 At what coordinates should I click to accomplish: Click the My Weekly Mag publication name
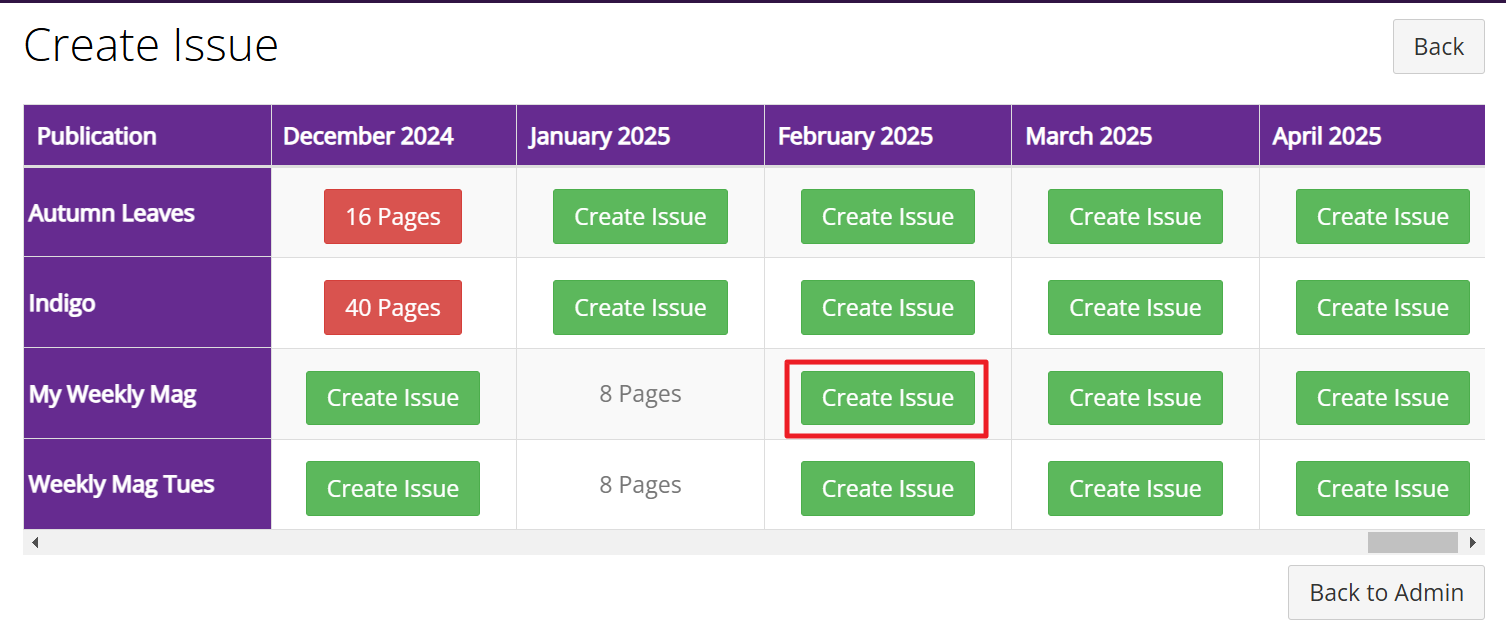[x=112, y=394]
